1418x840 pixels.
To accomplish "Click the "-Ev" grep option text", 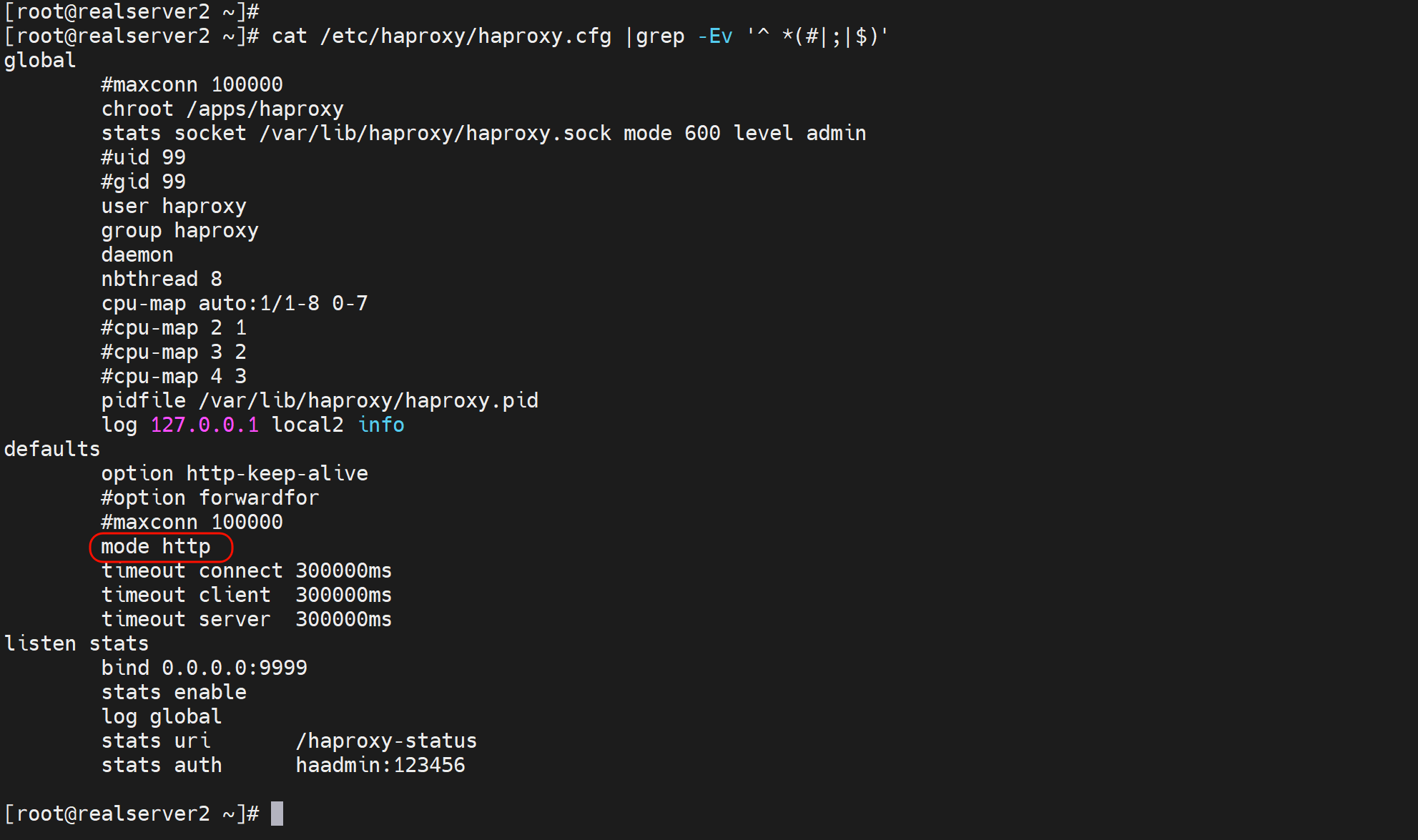I will click(714, 36).
